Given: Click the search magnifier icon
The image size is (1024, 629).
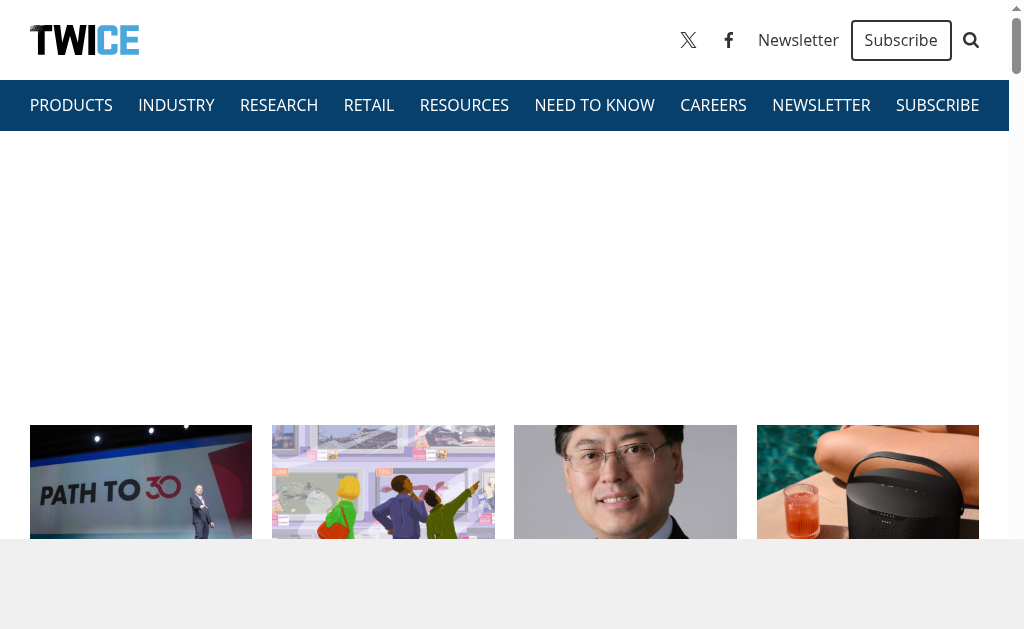Looking at the screenshot, I should click(x=971, y=40).
